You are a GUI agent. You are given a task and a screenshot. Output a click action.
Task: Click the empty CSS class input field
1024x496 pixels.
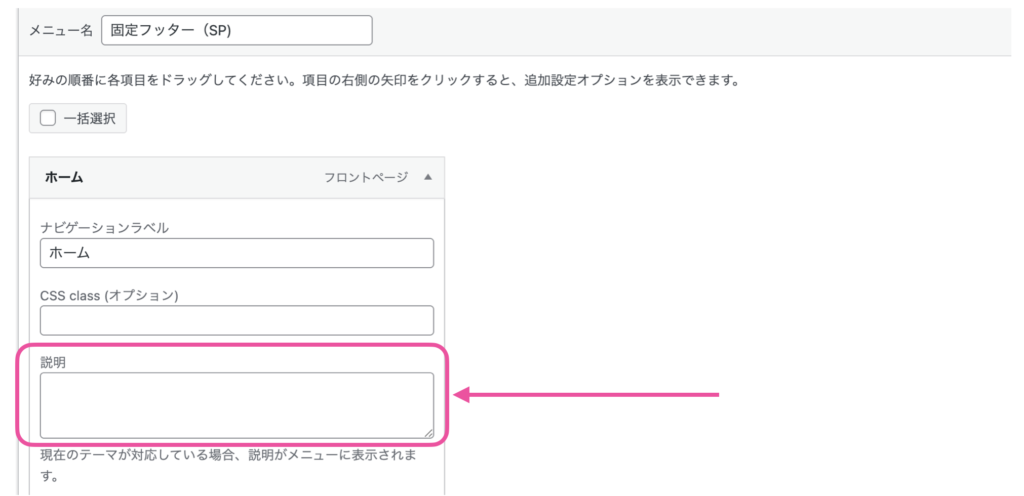(x=236, y=320)
